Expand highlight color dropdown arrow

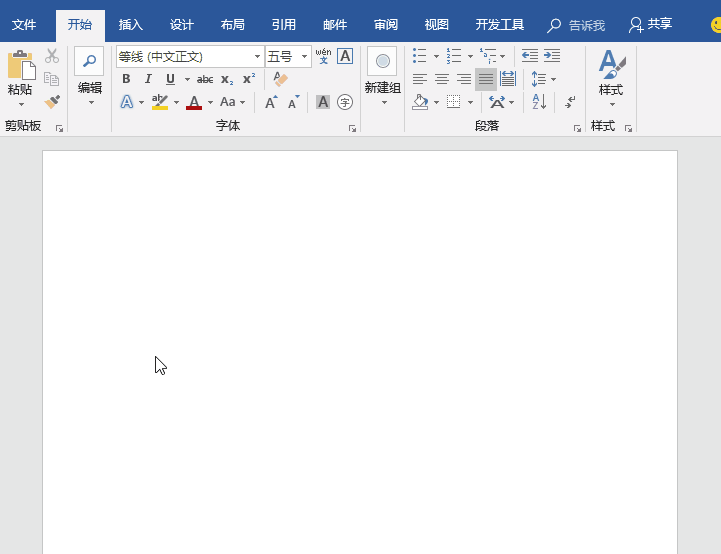(x=176, y=102)
